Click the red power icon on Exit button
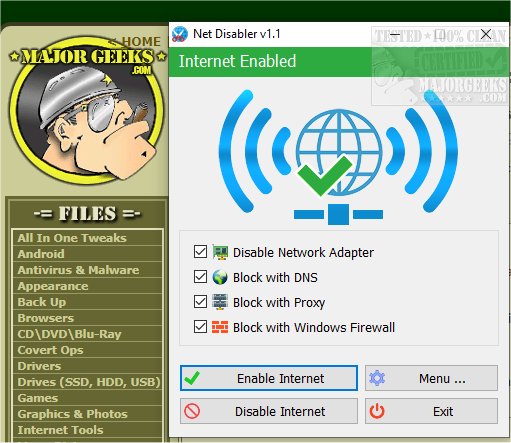The width and height of the screenshot is (511, 443). point(377,411)
